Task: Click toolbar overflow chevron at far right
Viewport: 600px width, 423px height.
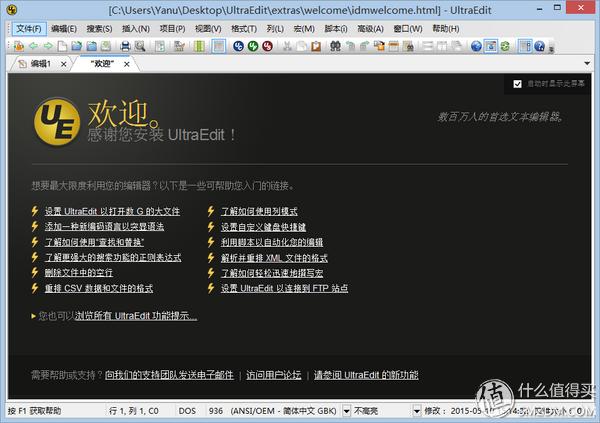Action: click(x=551, y=49)
